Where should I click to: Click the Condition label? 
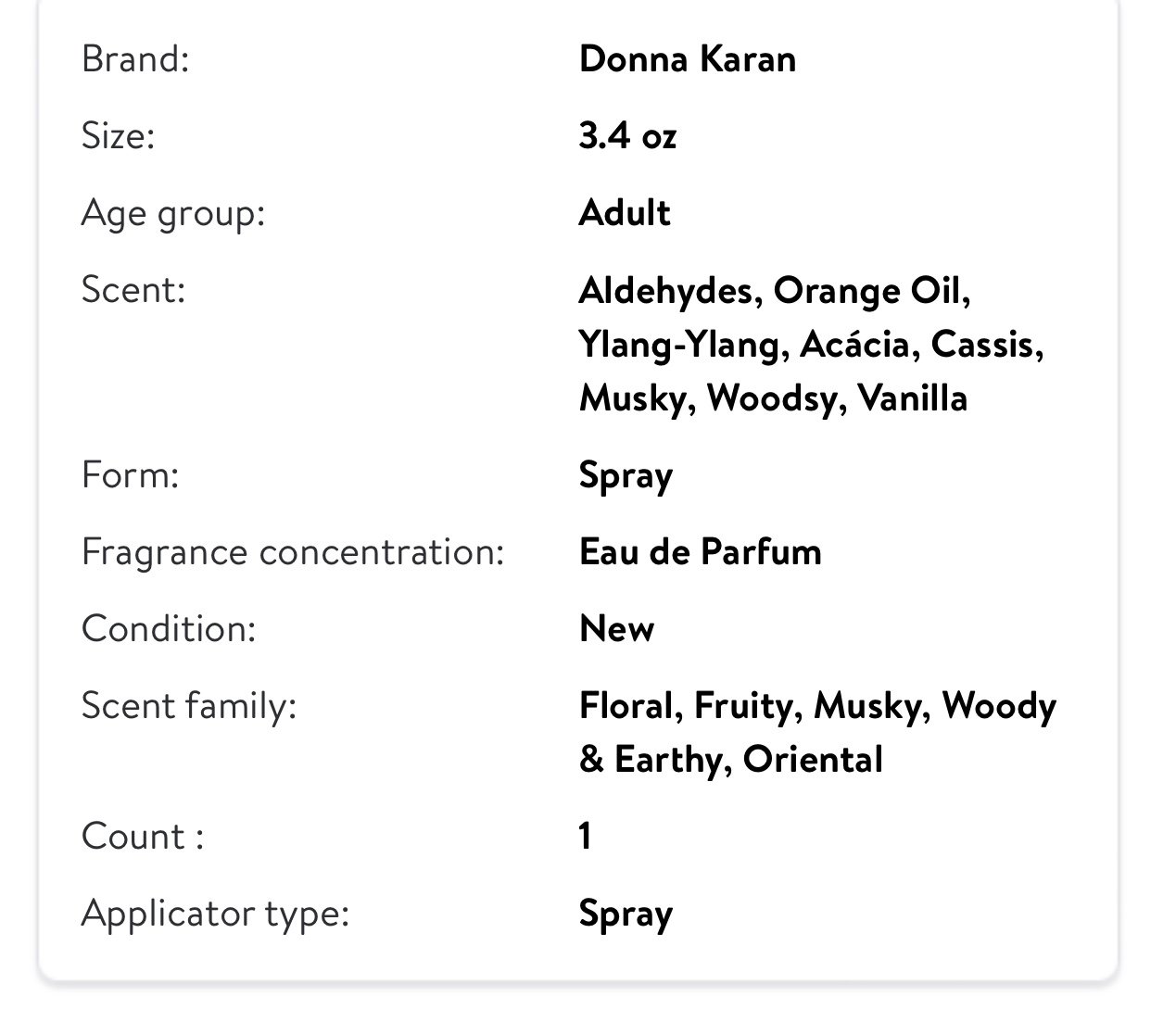pyautogui.click(x=169, y=629)
